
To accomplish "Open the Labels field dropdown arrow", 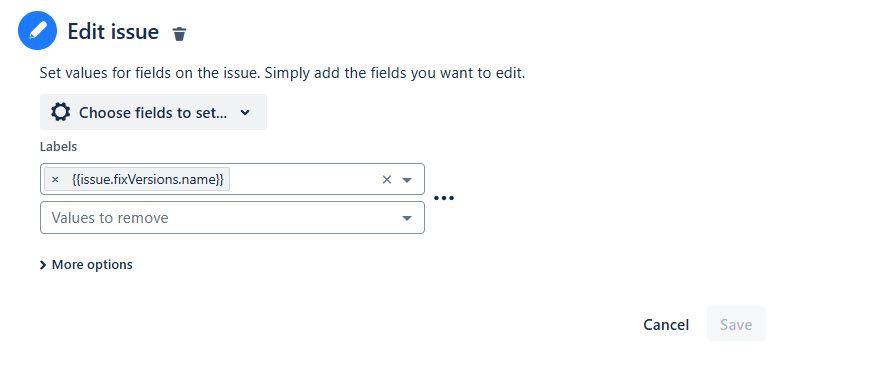I will coord(406,180).
